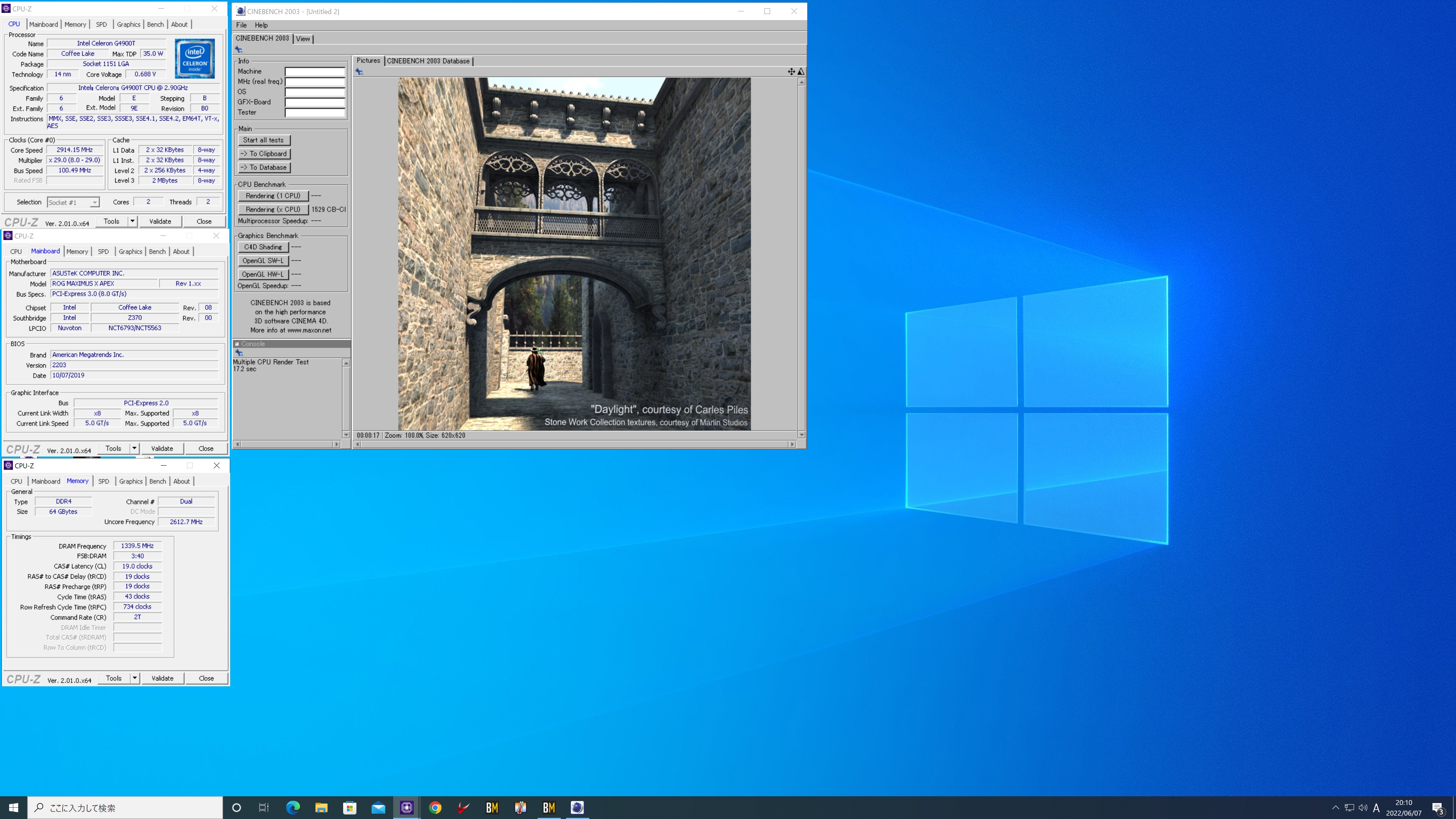The image size is (1456, 819).
Task: Start the OpenGL HW-L benchmark
Action: tap(264, 274)
